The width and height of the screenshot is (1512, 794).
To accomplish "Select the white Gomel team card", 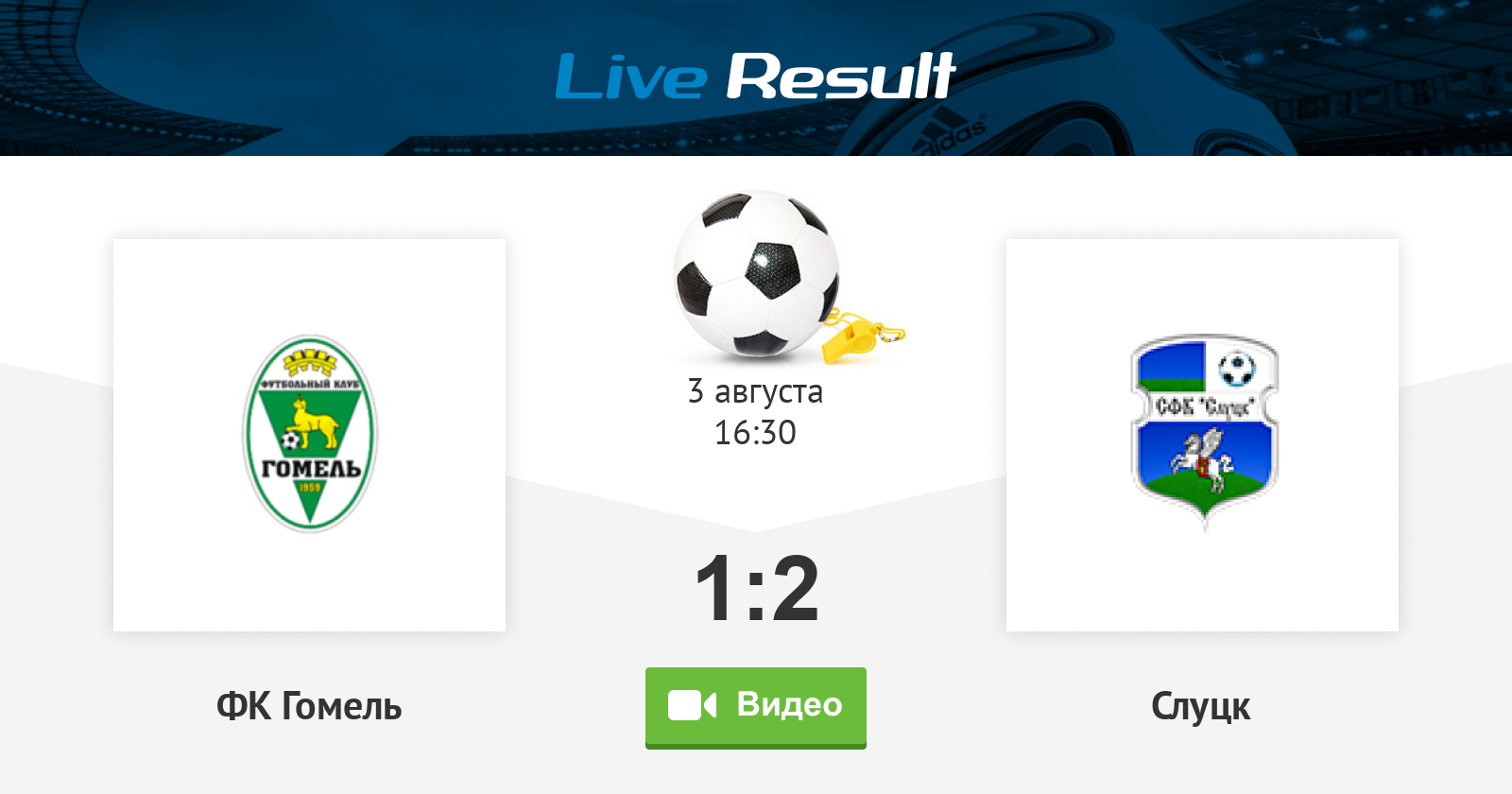I will (309, 435).
